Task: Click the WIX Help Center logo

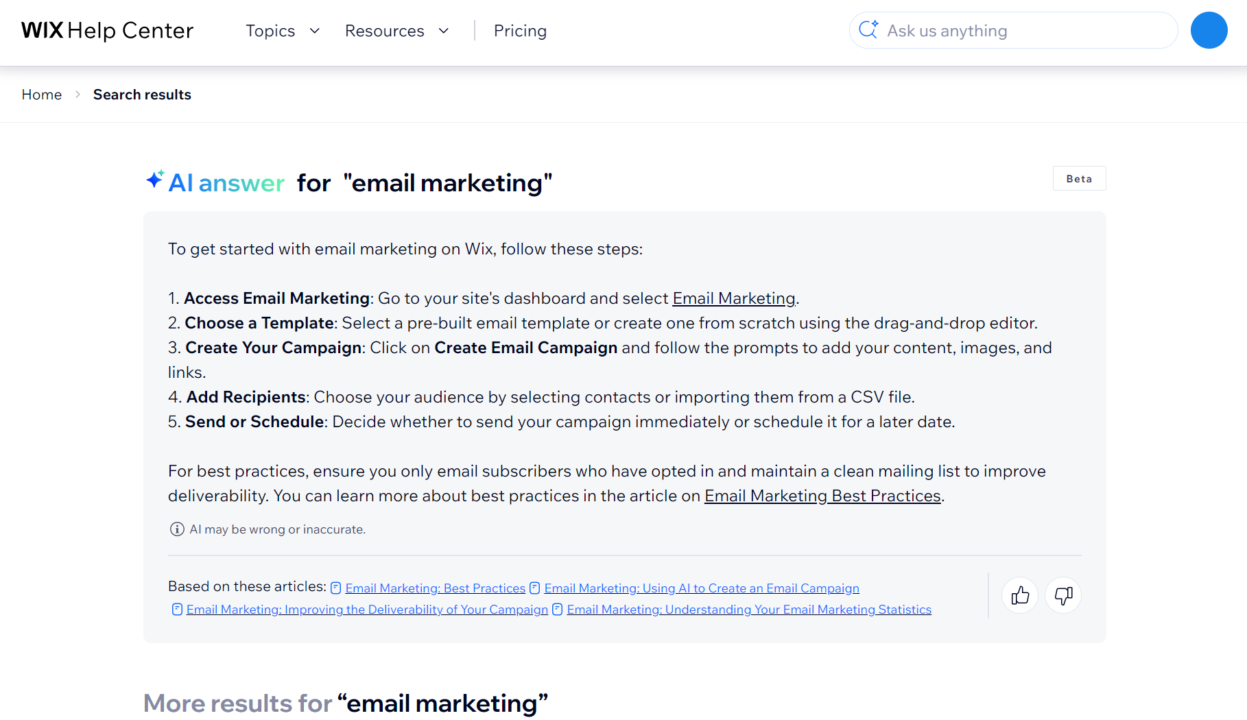Action: coord(107,31)
